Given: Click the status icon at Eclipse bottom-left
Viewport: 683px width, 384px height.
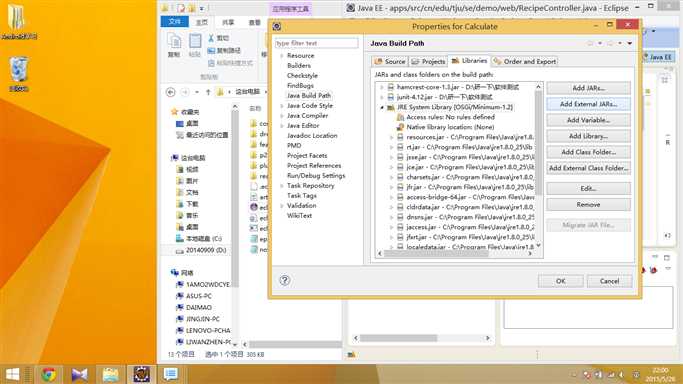Looking at the screenshot, I should pyautogui.click(x=351, y=355).
